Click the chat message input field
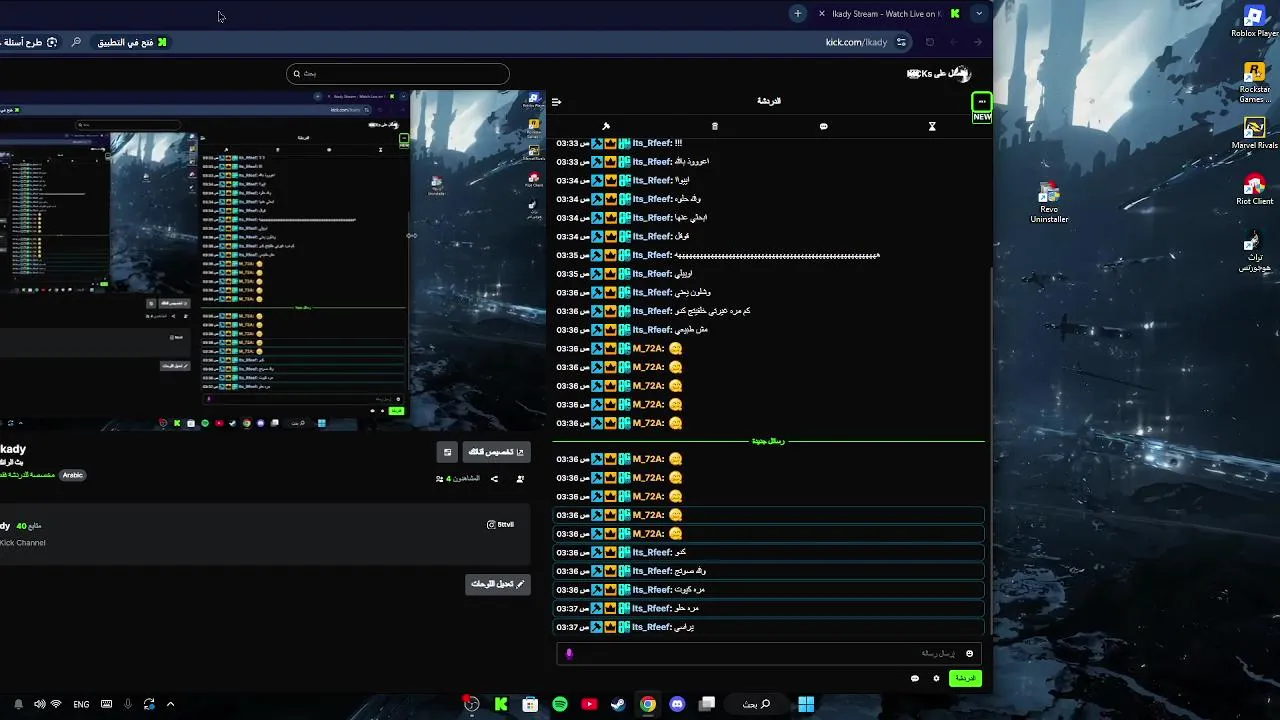 click(769, 653)
